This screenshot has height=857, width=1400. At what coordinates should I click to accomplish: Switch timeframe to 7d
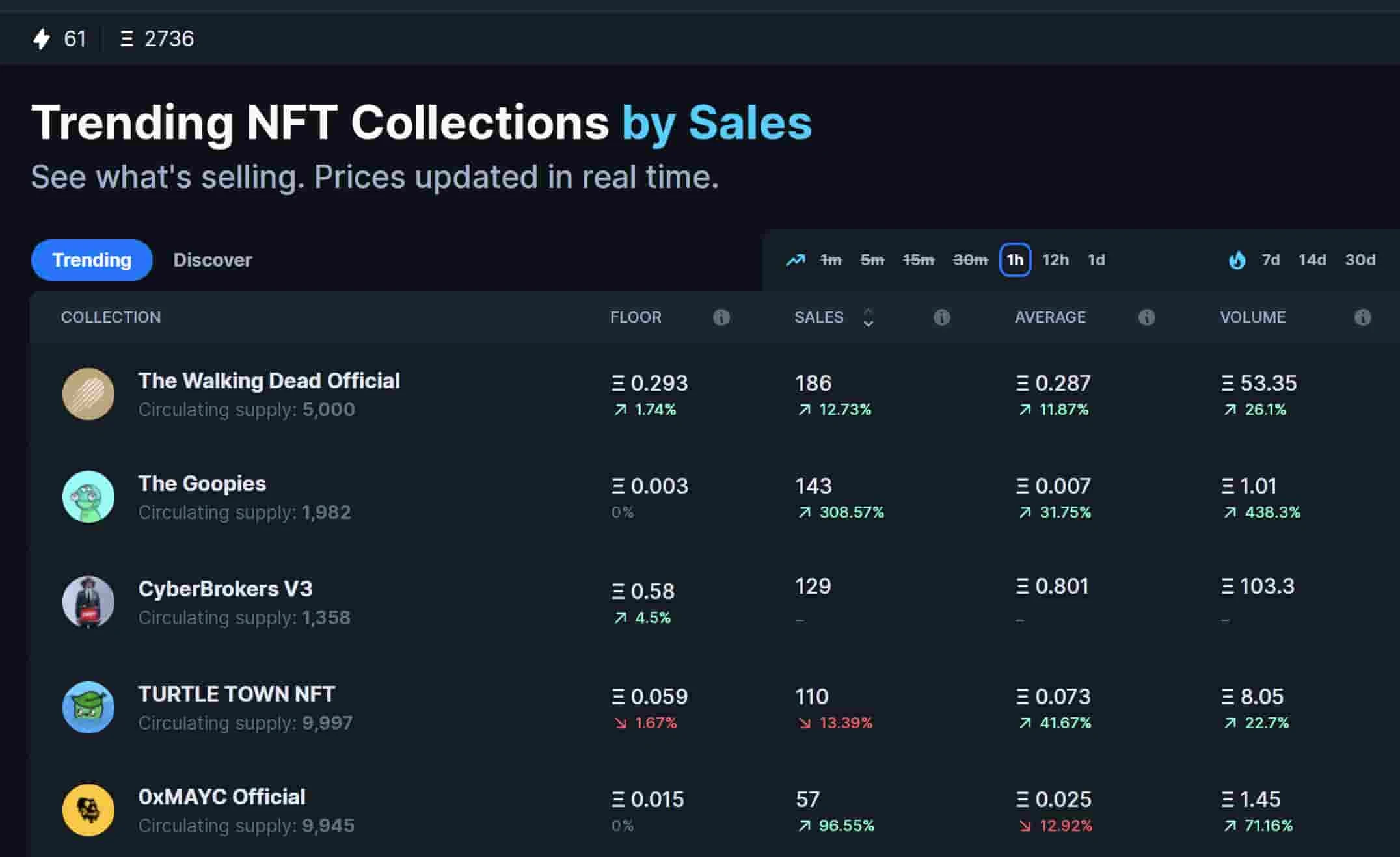(x=1271, y=260)
